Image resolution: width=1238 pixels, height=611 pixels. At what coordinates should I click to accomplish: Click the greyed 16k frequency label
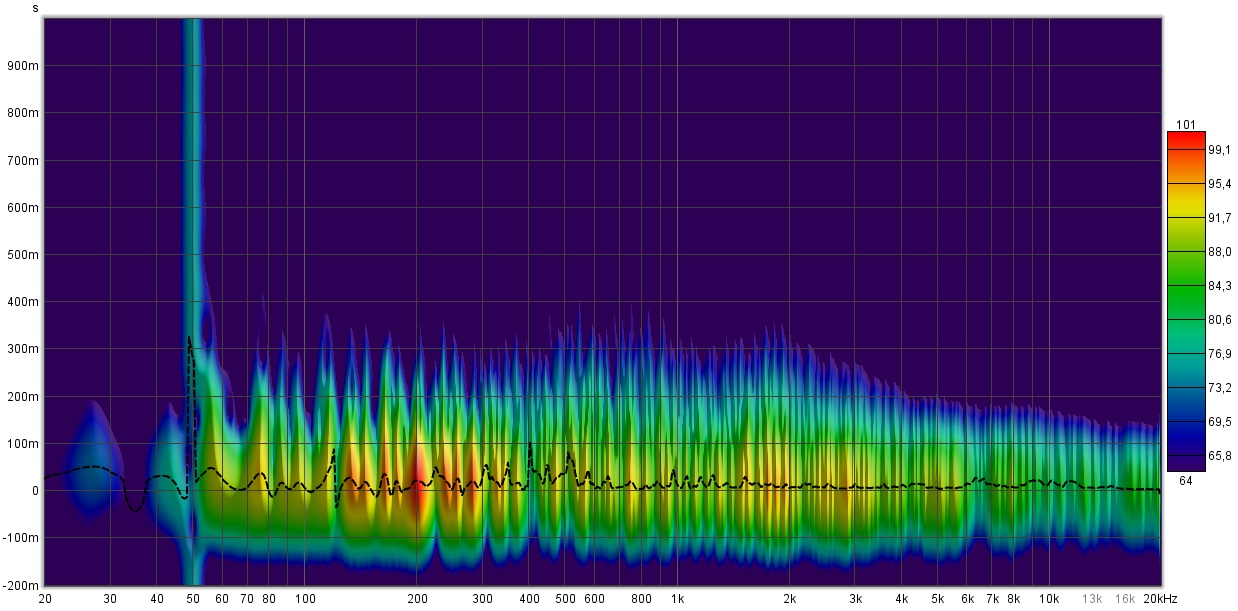pos(1126,599)
